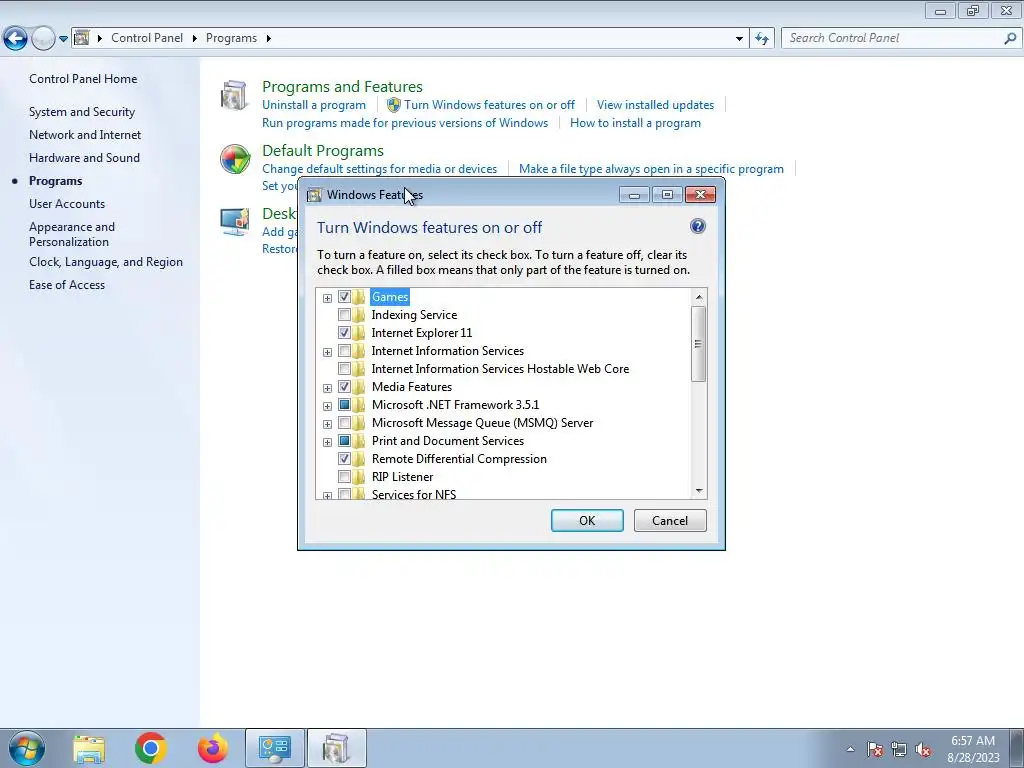
Task: Check the IIS Hostable Web Core checkbox
Action: [x=344, y=368]
